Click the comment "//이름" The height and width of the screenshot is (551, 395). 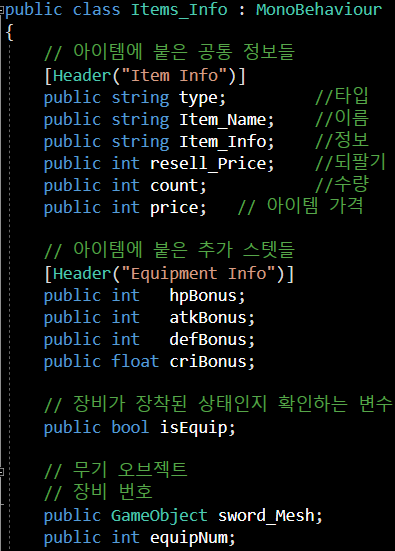coord(342,118)
